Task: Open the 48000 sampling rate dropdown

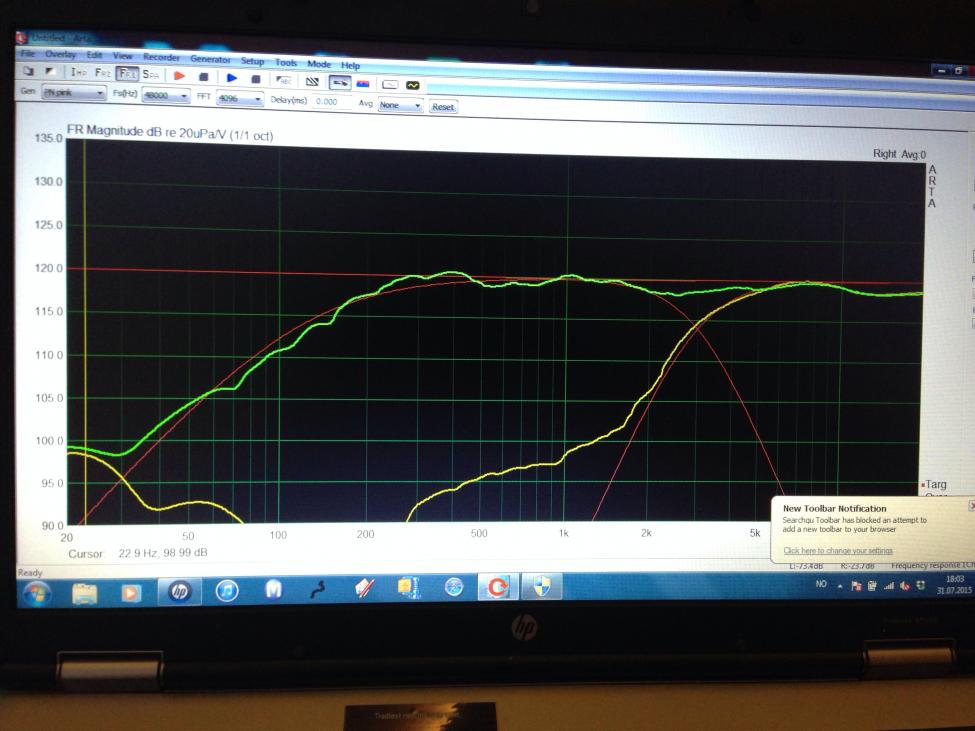Action: [165, 96]
